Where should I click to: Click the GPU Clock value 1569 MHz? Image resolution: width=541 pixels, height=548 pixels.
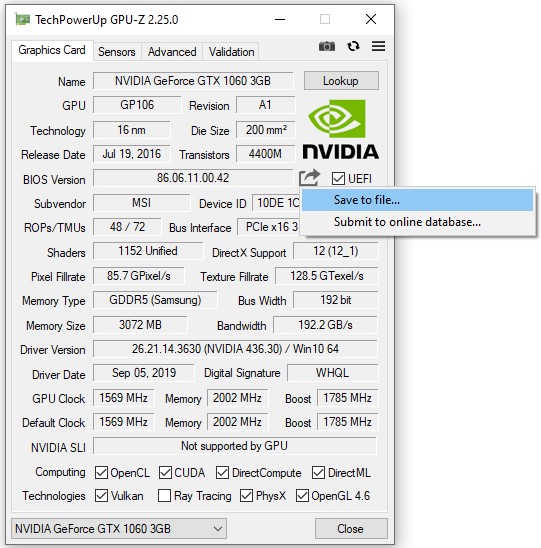click(x=123, y=398)
